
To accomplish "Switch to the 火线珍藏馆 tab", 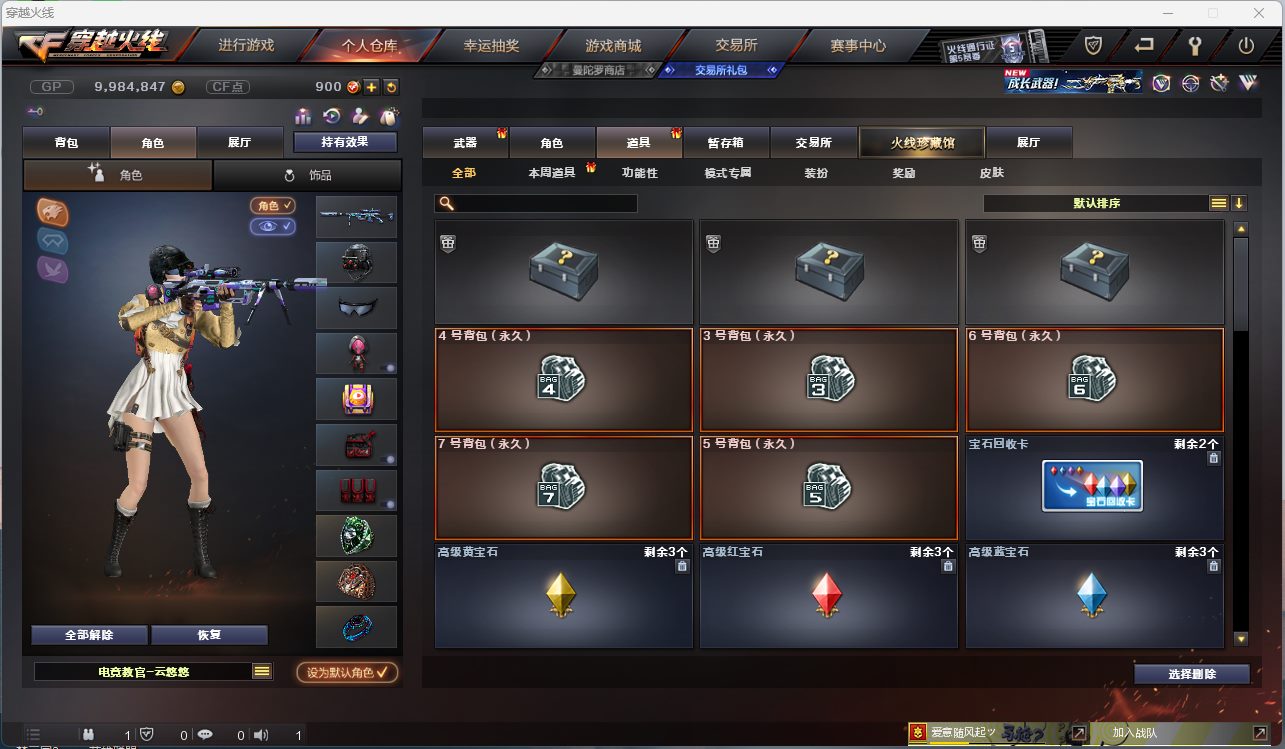I will [922, 142].
